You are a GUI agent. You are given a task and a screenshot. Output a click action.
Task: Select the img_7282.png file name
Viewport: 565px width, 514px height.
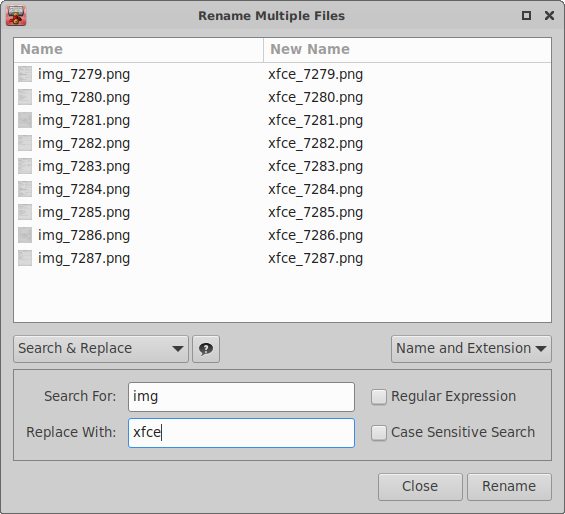click(x=84, y=144)
